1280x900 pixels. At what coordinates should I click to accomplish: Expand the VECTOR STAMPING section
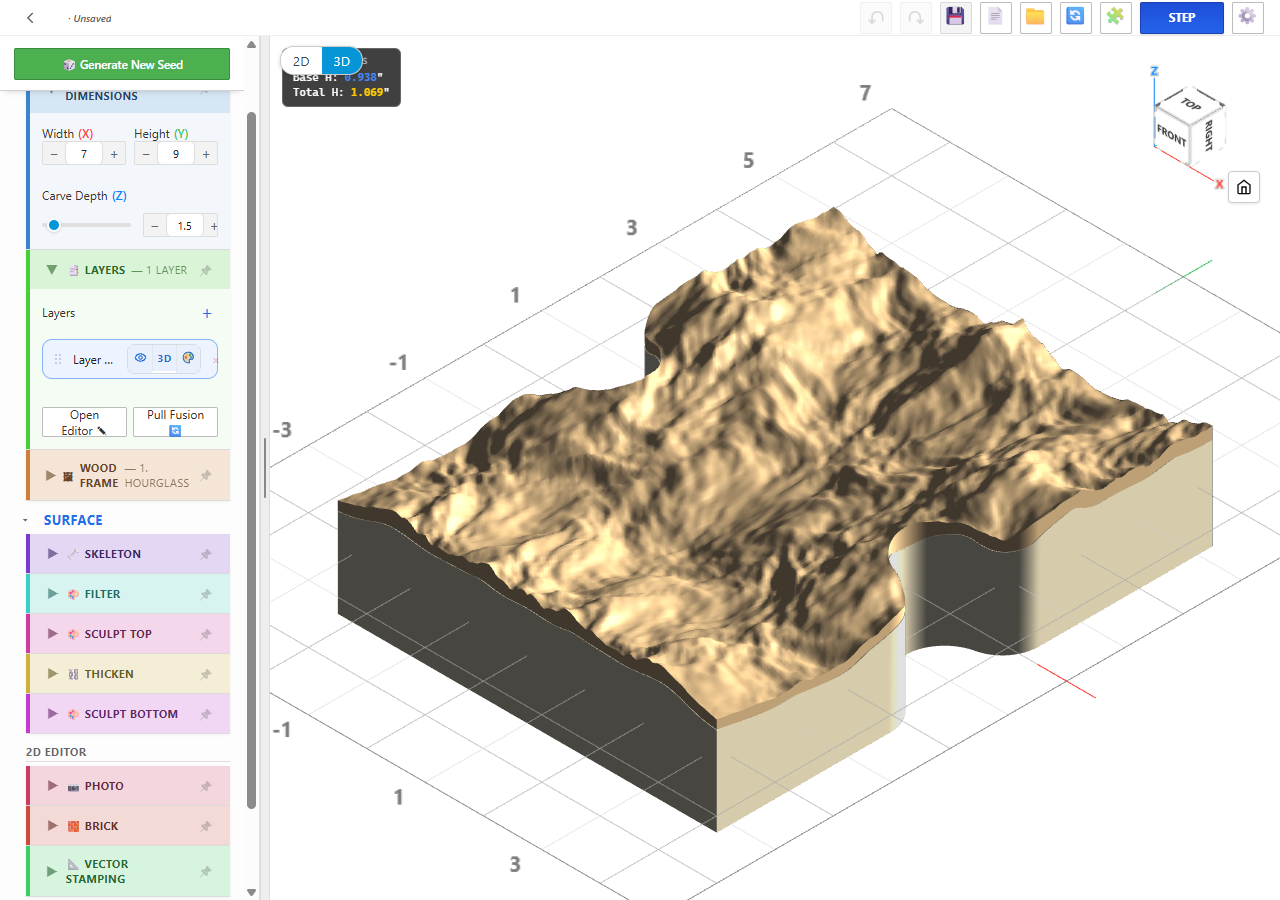coord(53,871)
